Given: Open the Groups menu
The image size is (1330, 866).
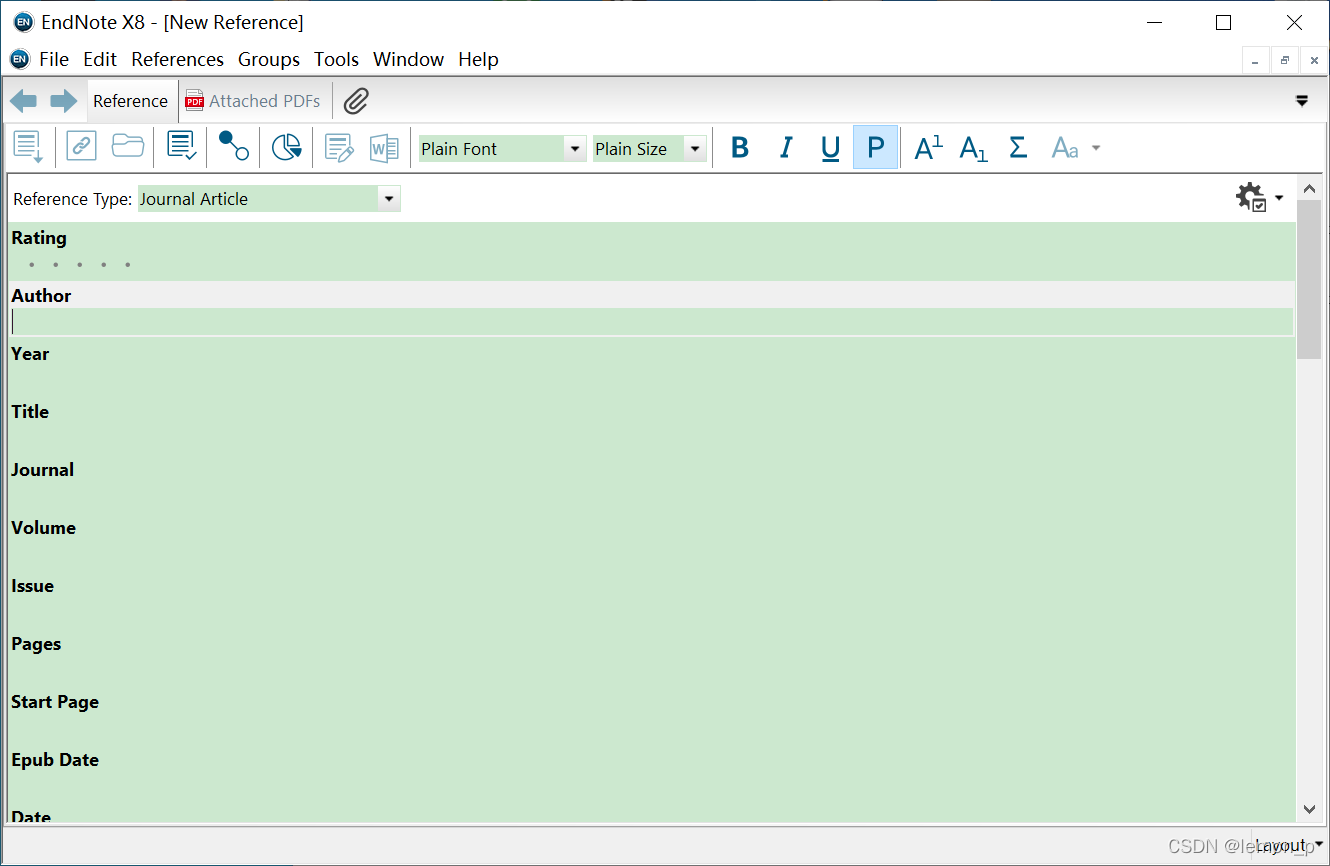Looking at the screenshot, I should click(269, 60).
